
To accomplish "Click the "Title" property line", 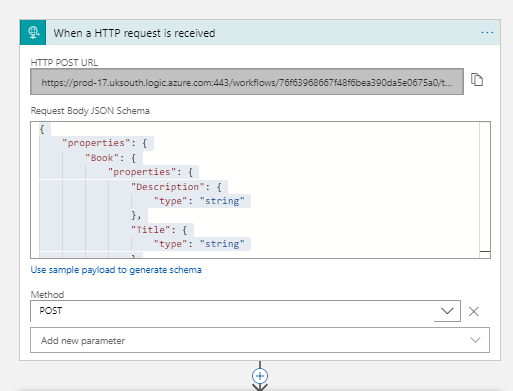I will point(159,230).
